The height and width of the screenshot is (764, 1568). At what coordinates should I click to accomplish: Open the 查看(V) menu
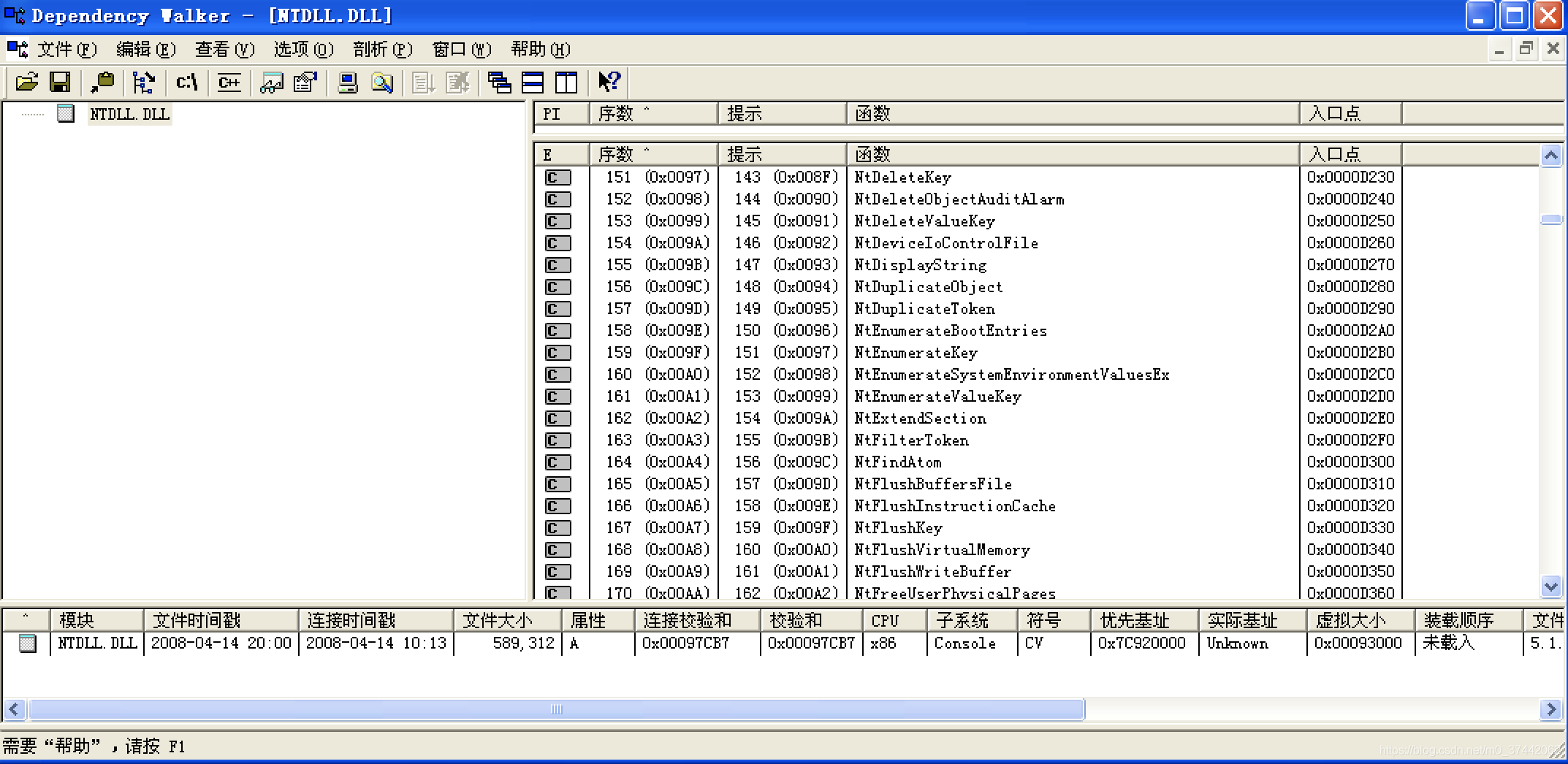[225, 49]
